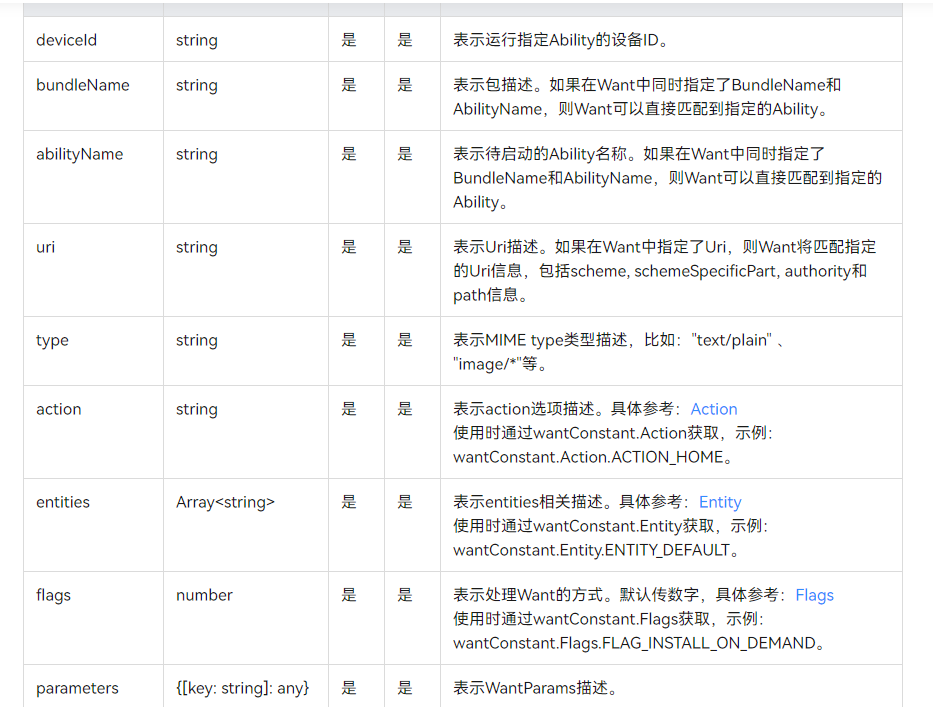Click the wantConstant.Entity.ENTITY_DEFAULT example text
This screenshot has width=933, height=707.
(x=591, y=550)
